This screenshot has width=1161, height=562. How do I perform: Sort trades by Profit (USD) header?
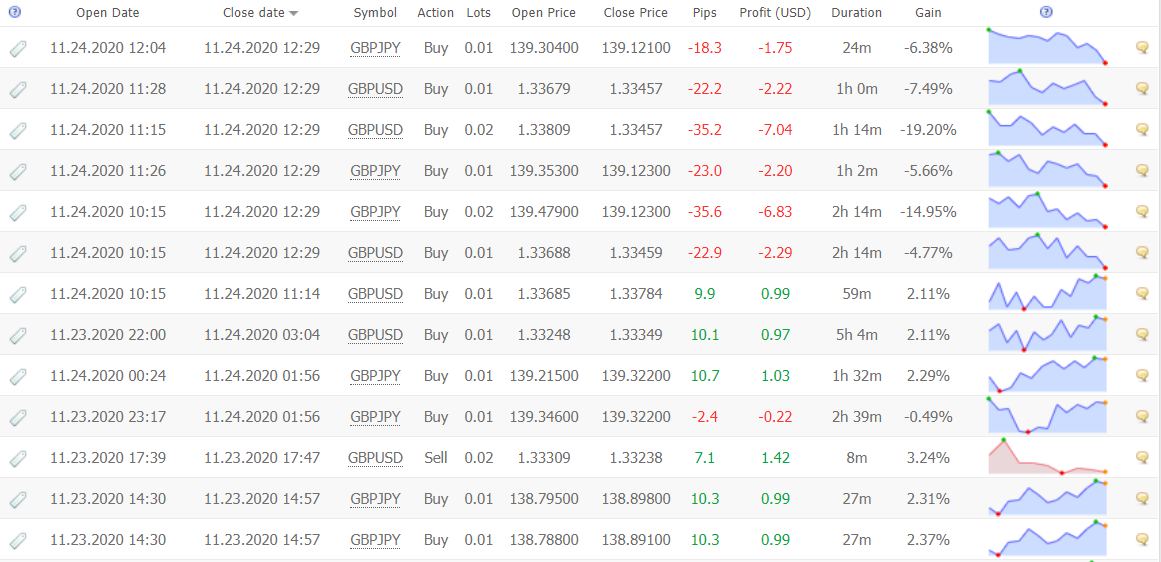774,13
